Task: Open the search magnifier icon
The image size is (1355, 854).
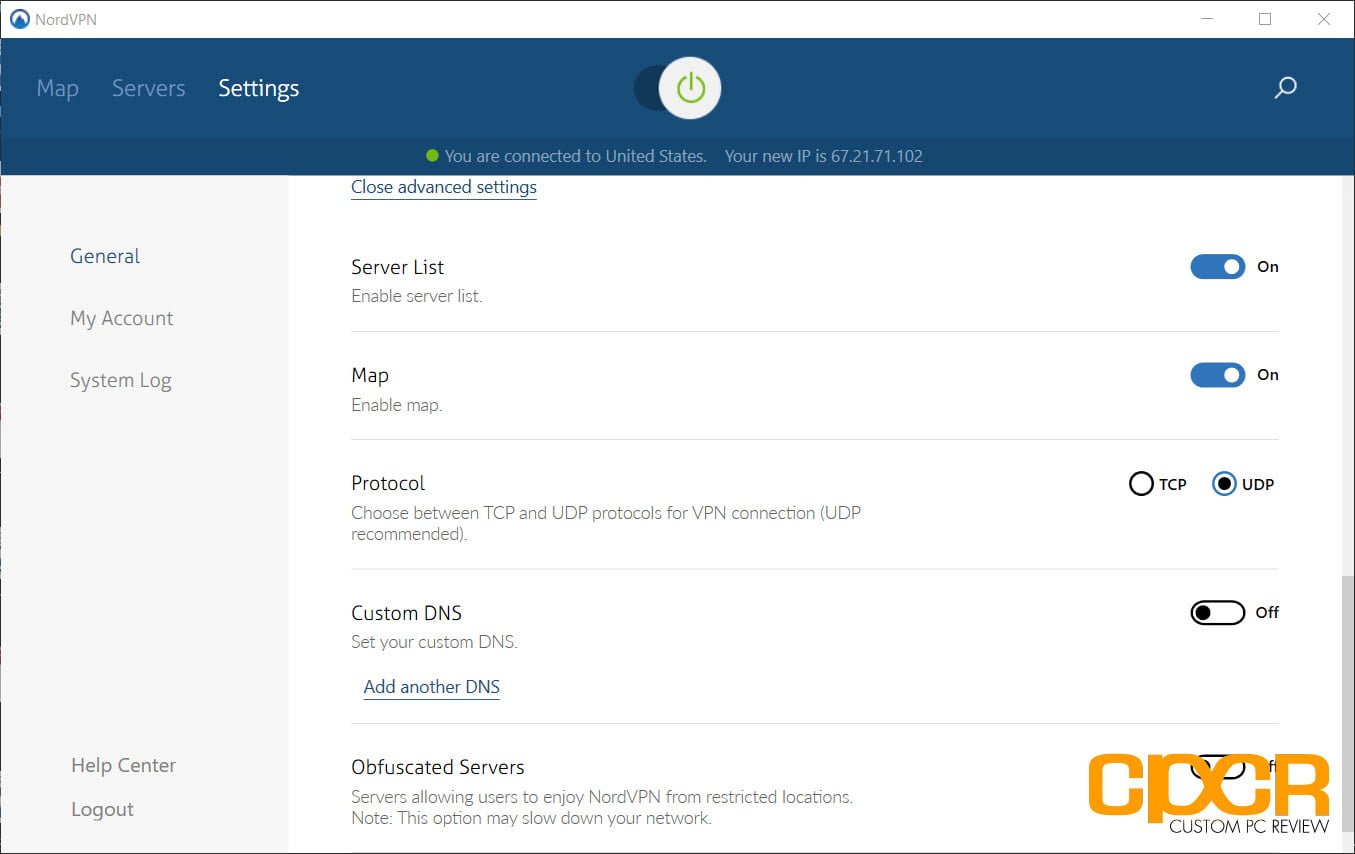Action: coord(1285,88)
